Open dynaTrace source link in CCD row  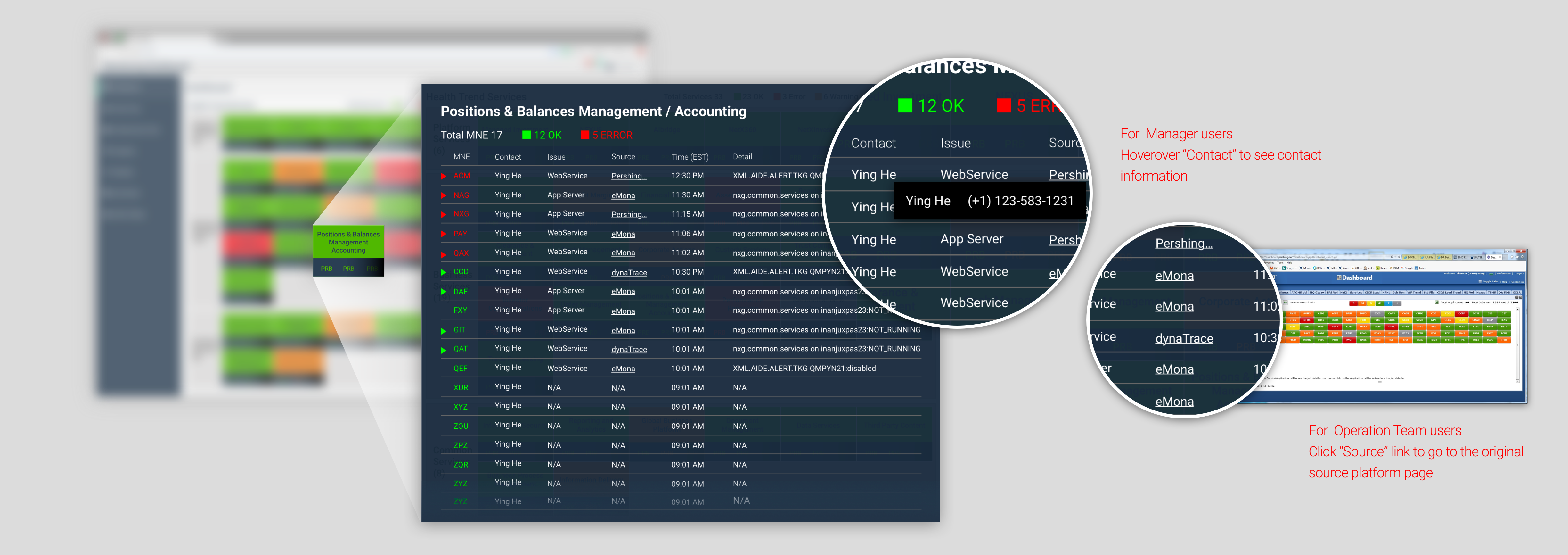(629, 273)
